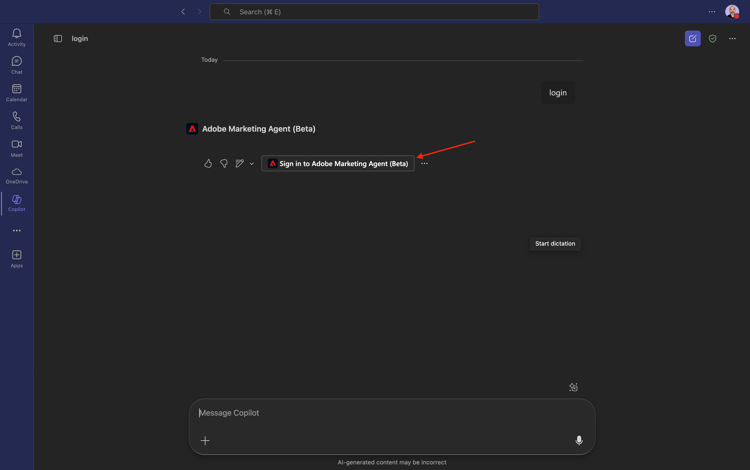This screenshot has width=750, height=470.
Task: Open more actions next to Sign in button
Action: click(424, 164)
